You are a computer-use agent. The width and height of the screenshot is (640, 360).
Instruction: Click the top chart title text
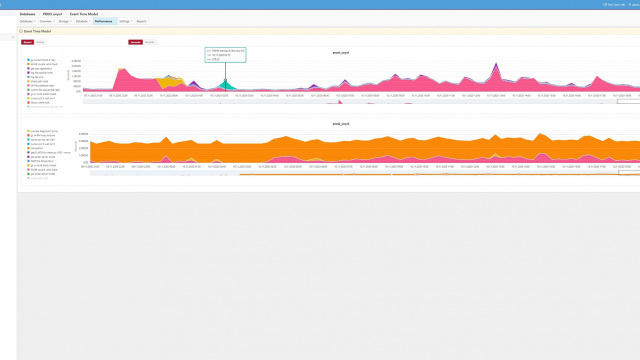[341, 53]
